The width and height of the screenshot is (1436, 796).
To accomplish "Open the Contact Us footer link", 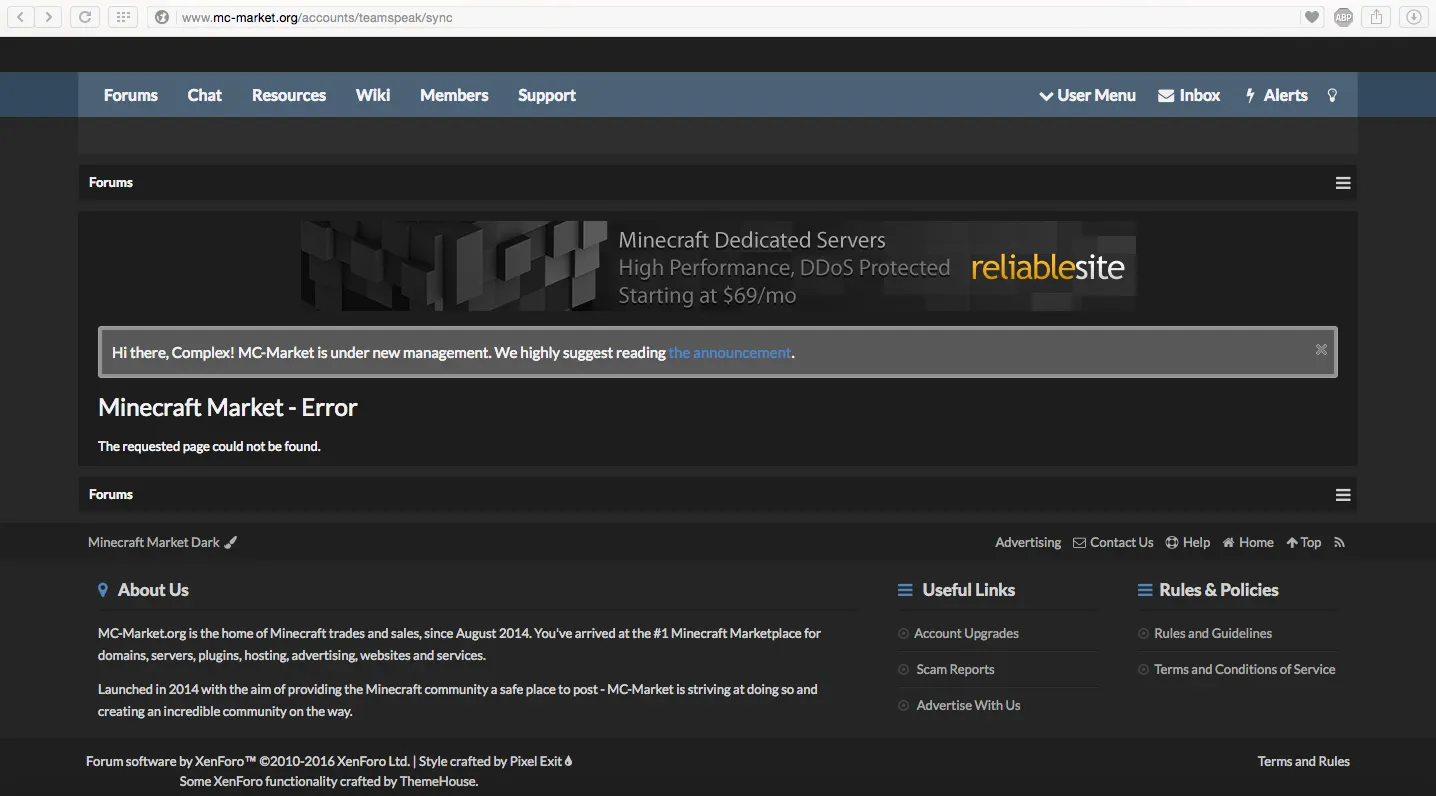I will pyautogui.click(x=1113, y=542).
